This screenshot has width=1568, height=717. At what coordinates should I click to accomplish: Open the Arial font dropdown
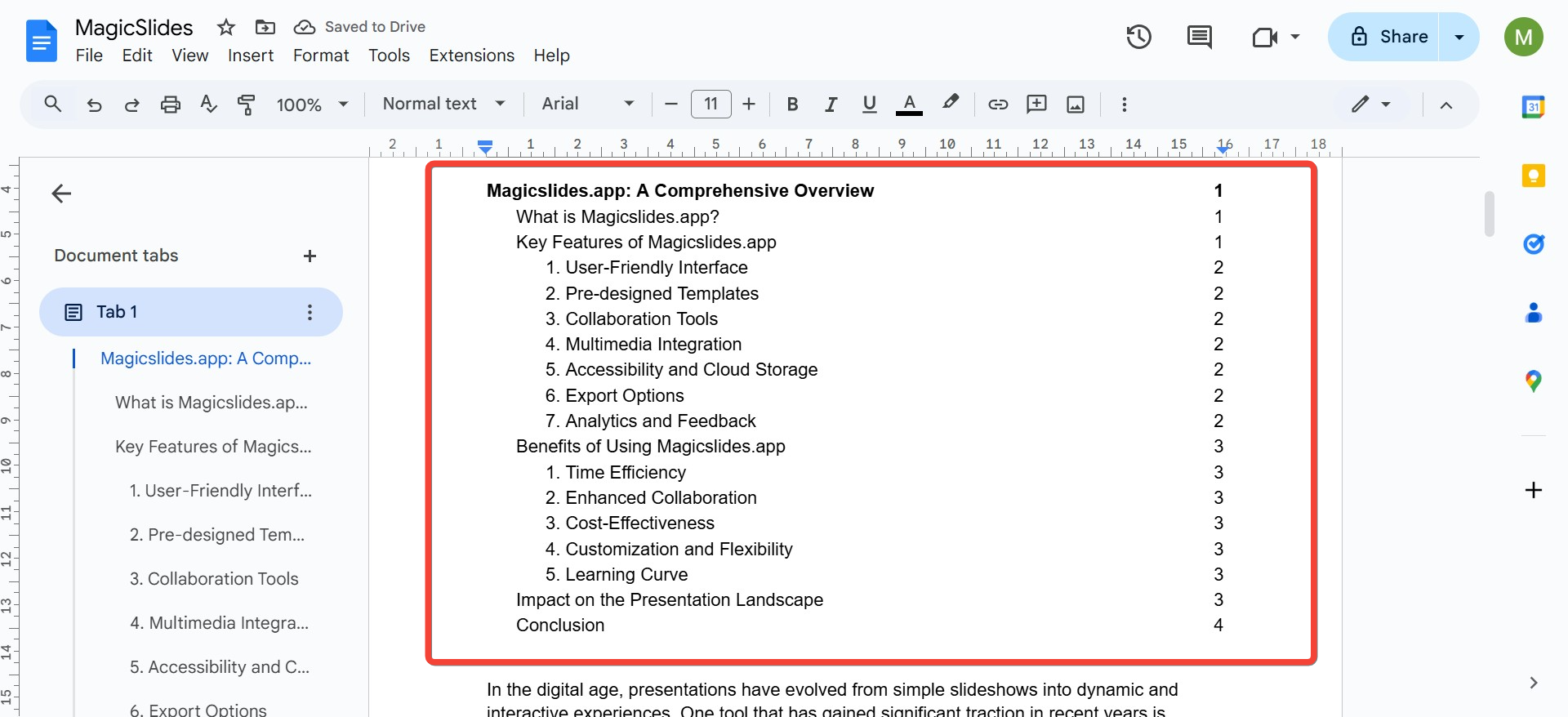point(587,105)
